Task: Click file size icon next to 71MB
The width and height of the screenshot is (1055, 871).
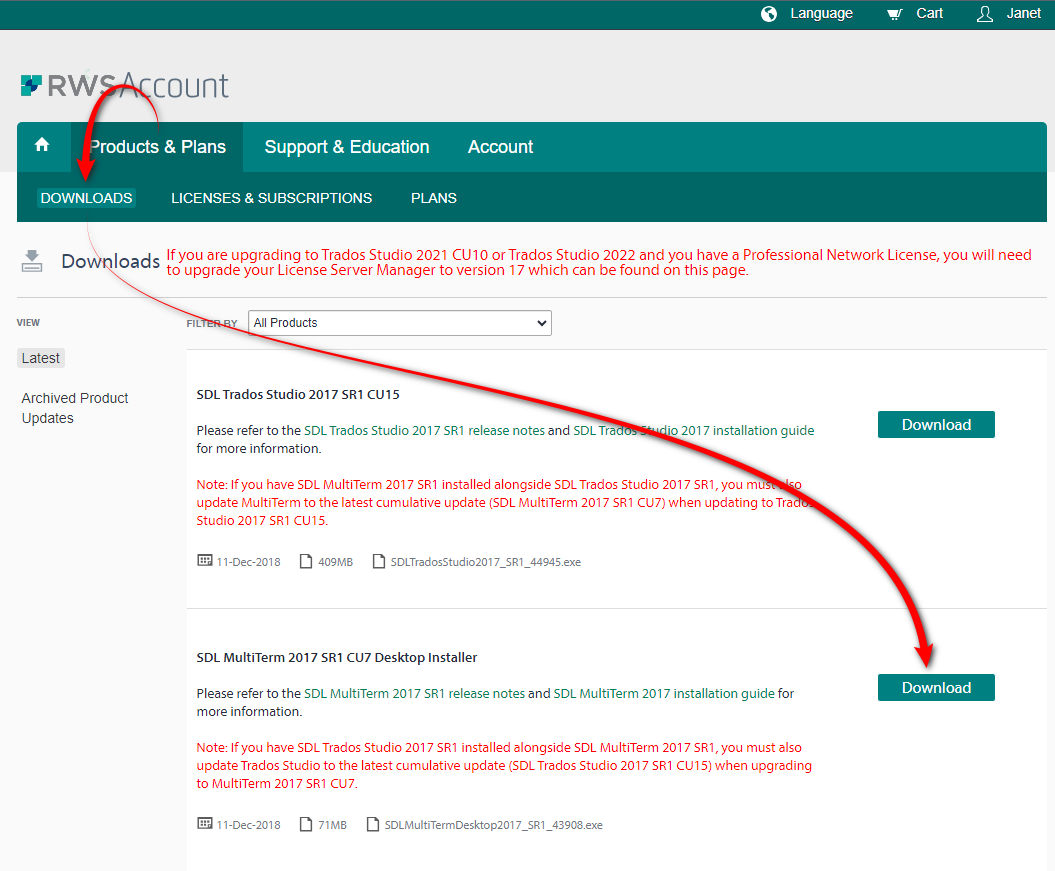Action: (x=306, y=824)
